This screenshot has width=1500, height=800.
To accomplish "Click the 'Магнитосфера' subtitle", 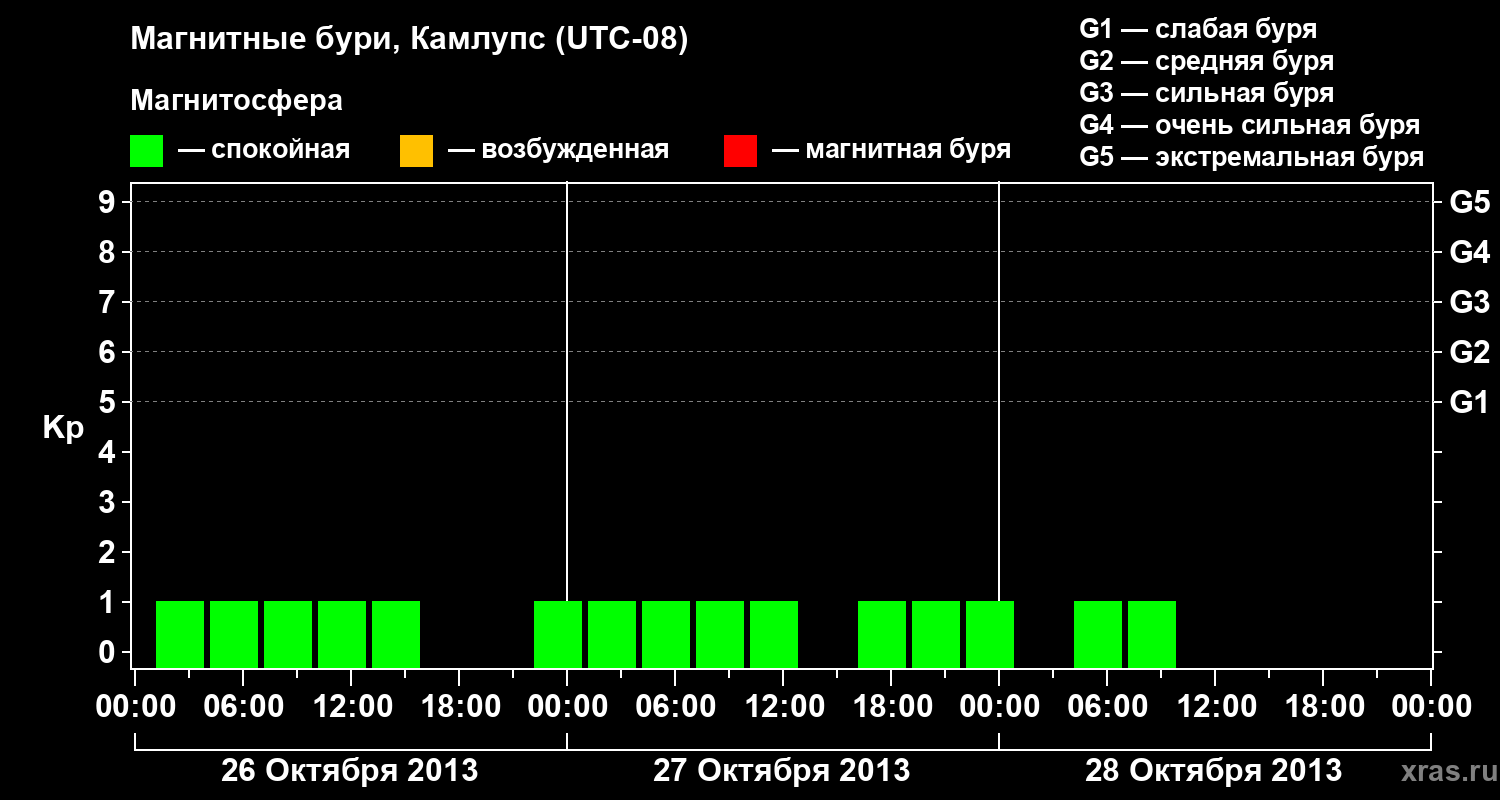I will 236,100.
